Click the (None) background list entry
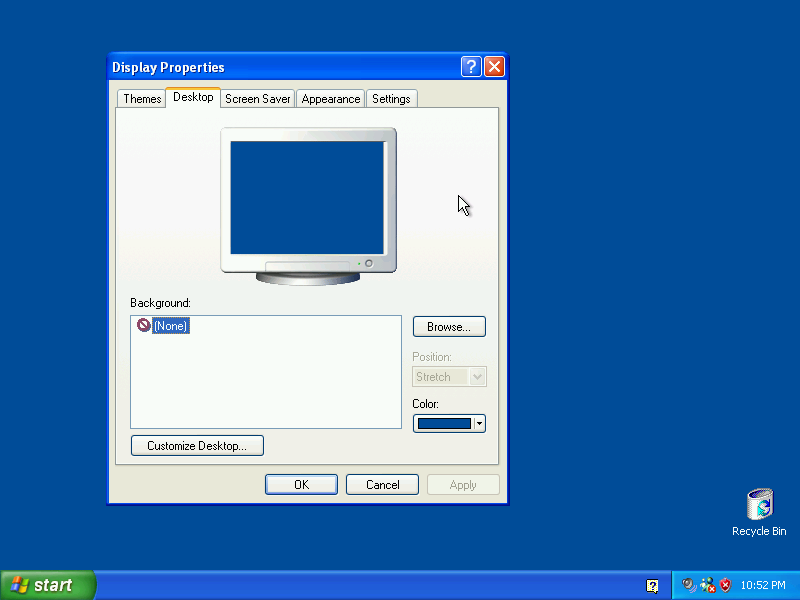The height and width of the screenshot is (600, 800). (171, 326)
